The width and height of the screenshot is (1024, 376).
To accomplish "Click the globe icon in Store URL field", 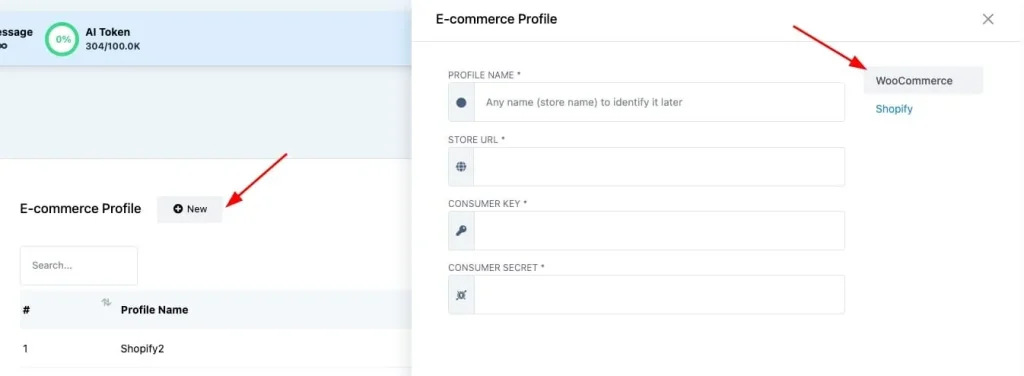I will tap(461, 166).
